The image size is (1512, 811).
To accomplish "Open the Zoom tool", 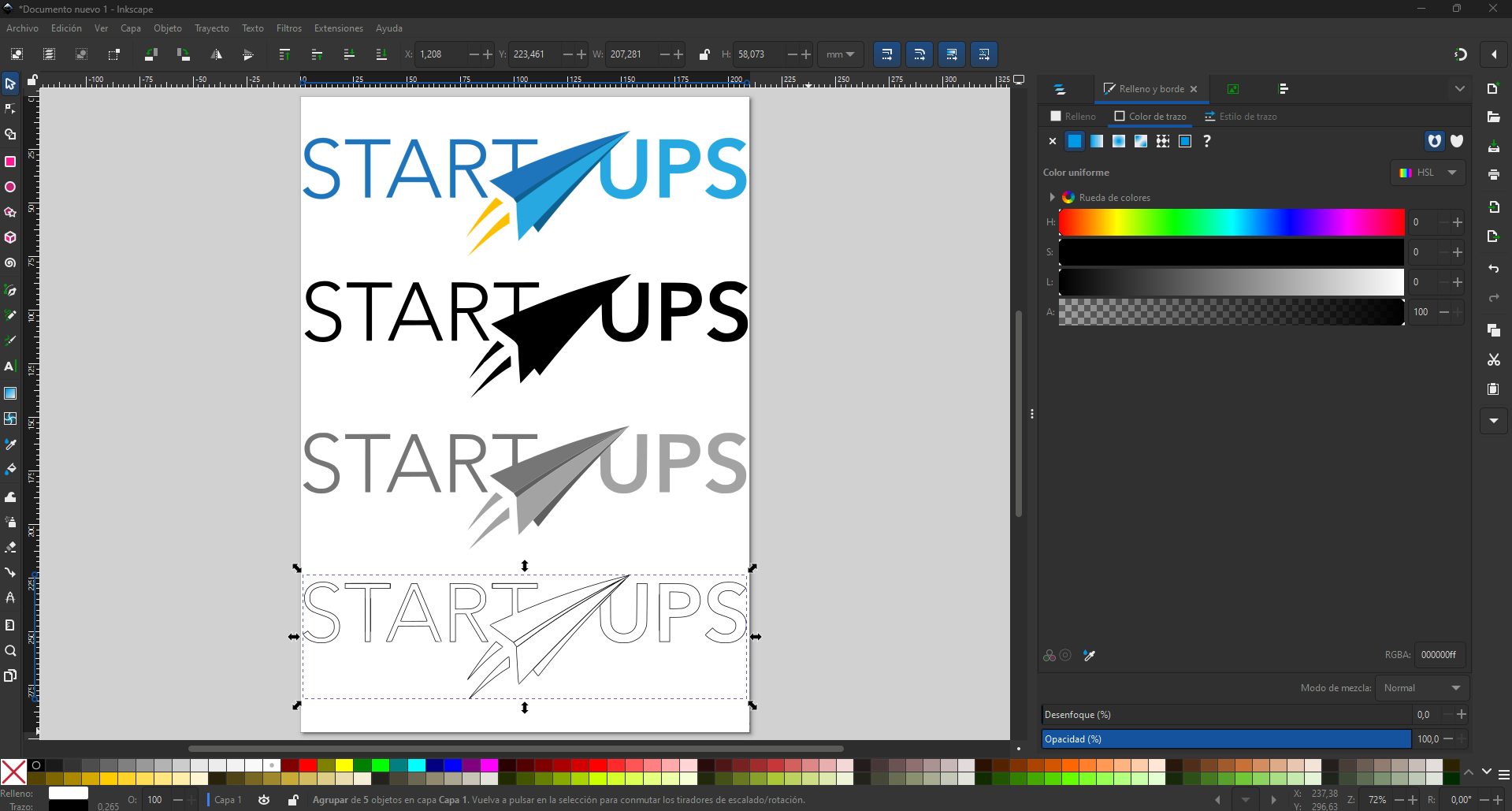I will tap(10, 650).
